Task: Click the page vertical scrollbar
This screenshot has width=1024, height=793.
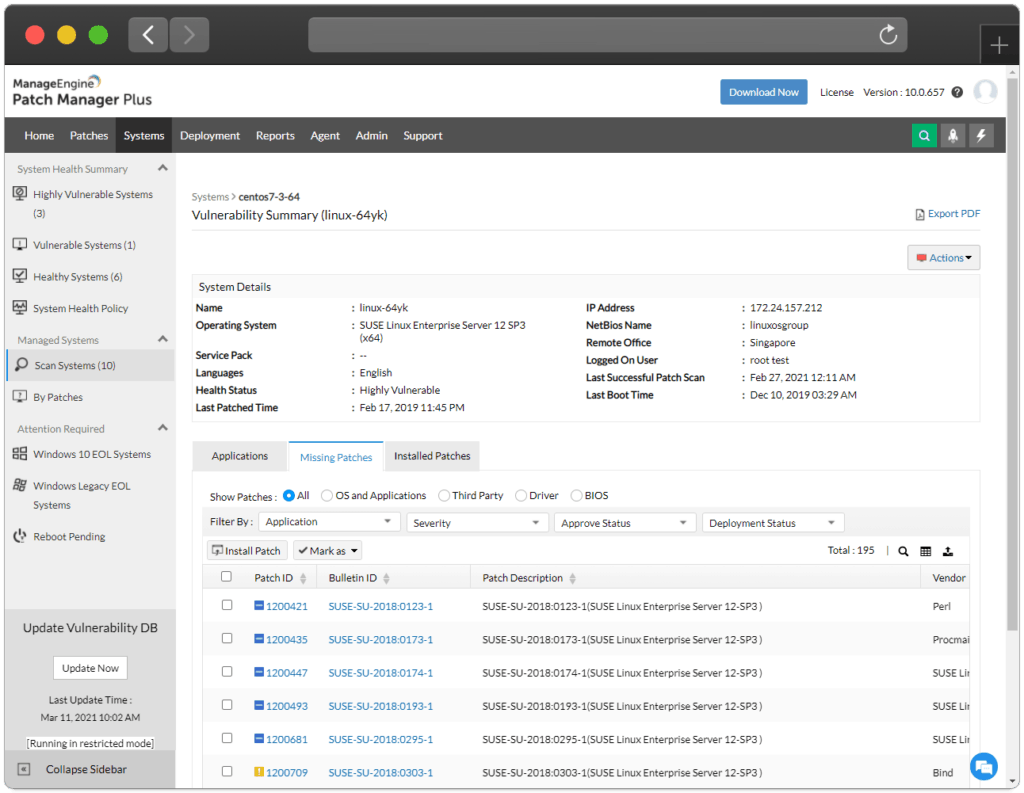Action: click(1012, 353)
